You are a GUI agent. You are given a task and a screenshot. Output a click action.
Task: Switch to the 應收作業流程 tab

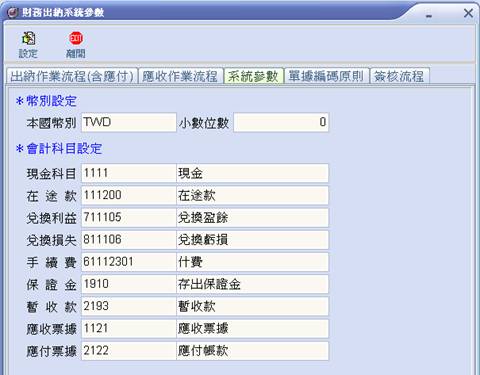tap(180, 76)
